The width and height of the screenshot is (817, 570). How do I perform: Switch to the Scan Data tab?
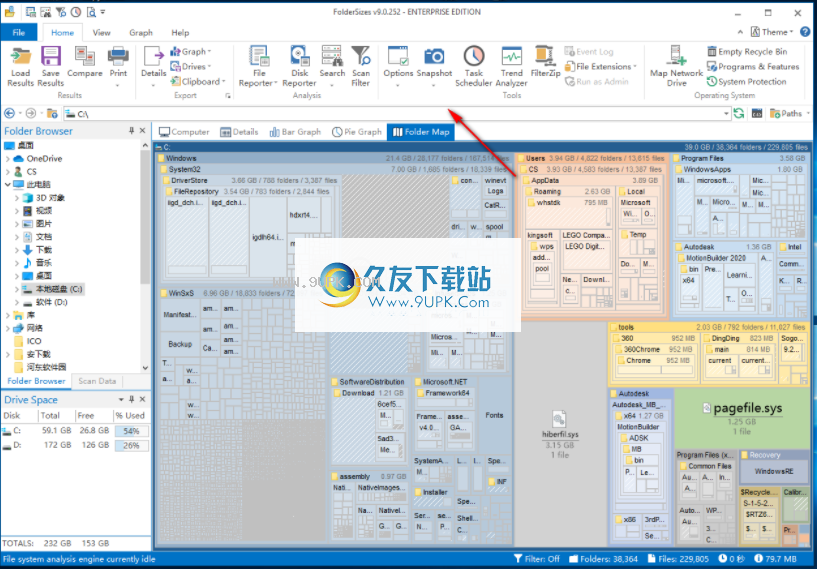pos(97,381)
